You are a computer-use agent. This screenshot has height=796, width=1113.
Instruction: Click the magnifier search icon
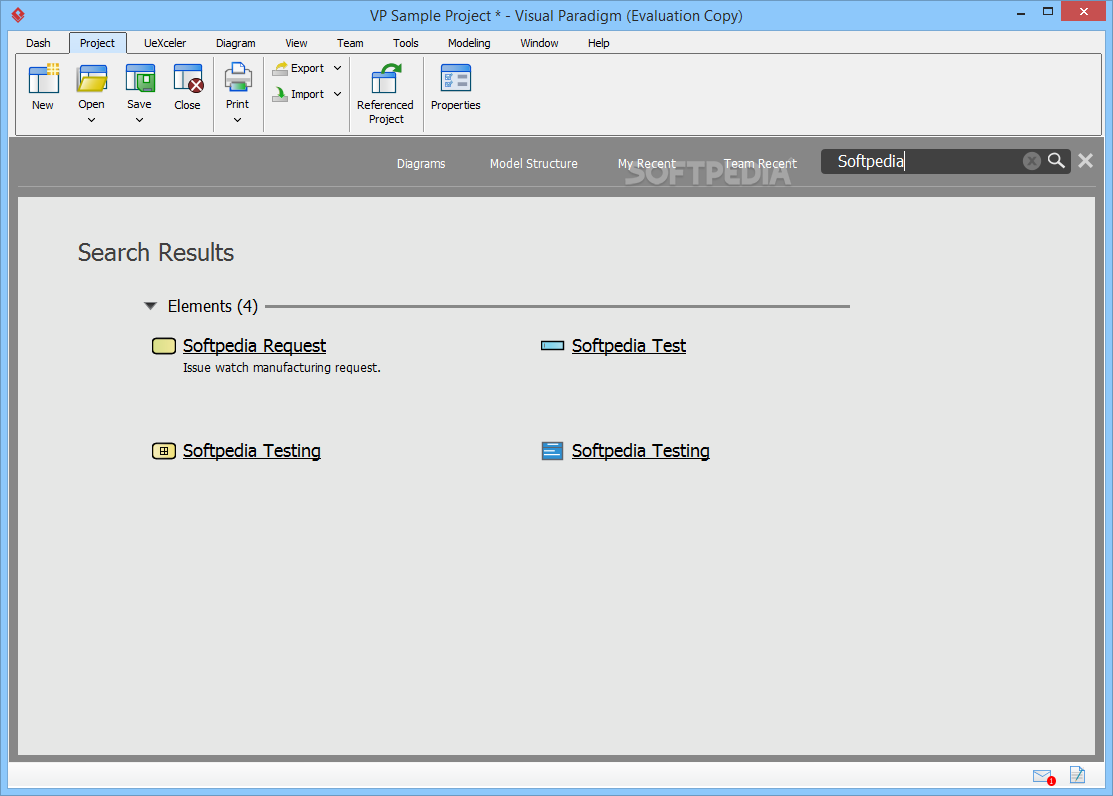click(x=1056, y=161)
